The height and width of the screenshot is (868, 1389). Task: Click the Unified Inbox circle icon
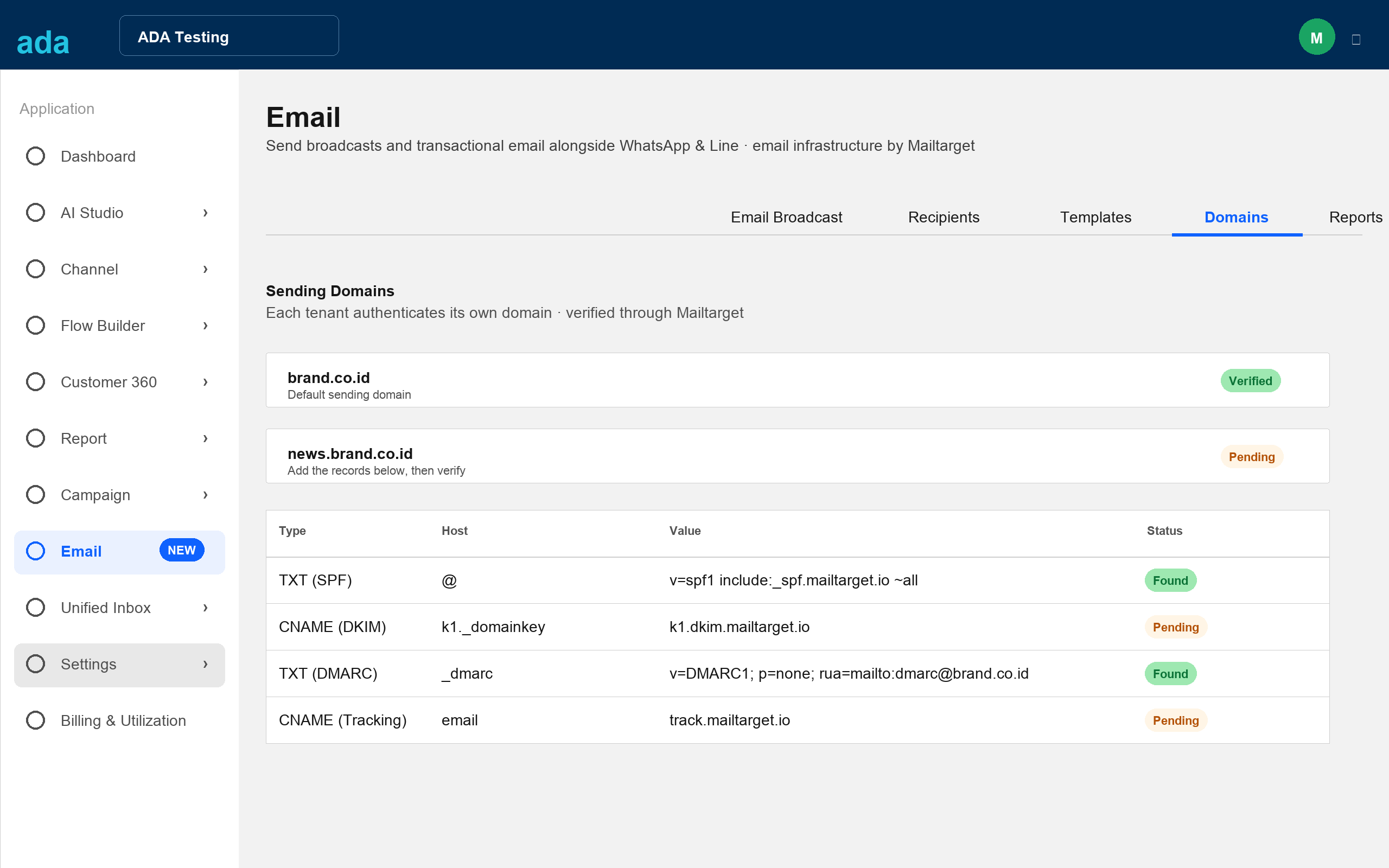36,608
